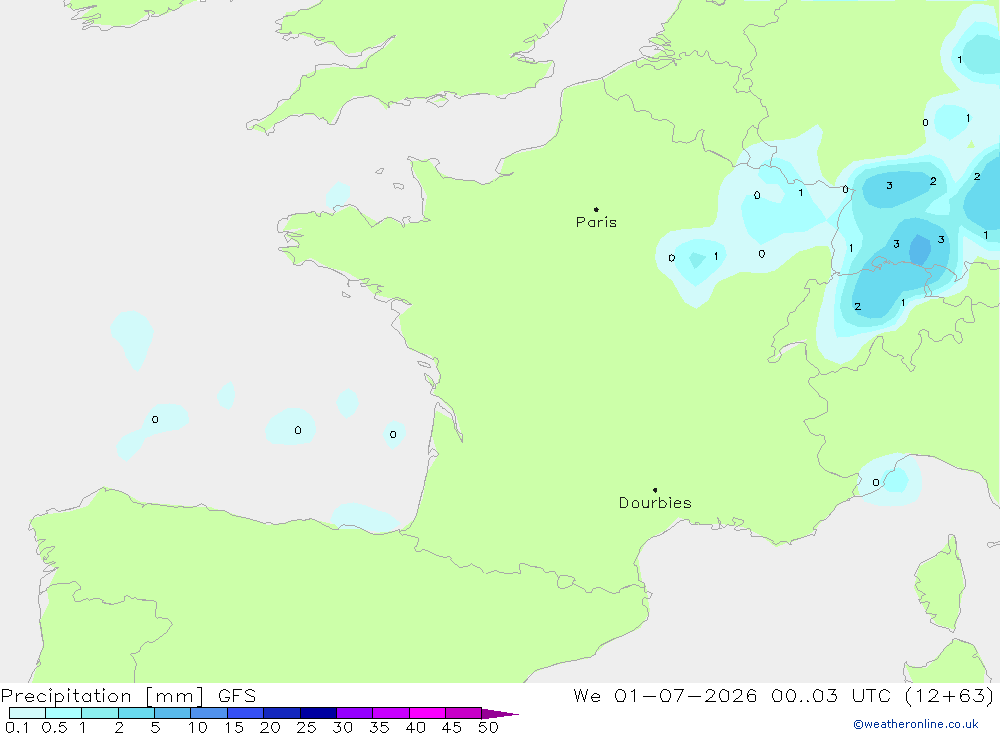
Task: Pick the lightest cyan 0.1–0.5 mm legend swatch
Action: coord(27,713)
